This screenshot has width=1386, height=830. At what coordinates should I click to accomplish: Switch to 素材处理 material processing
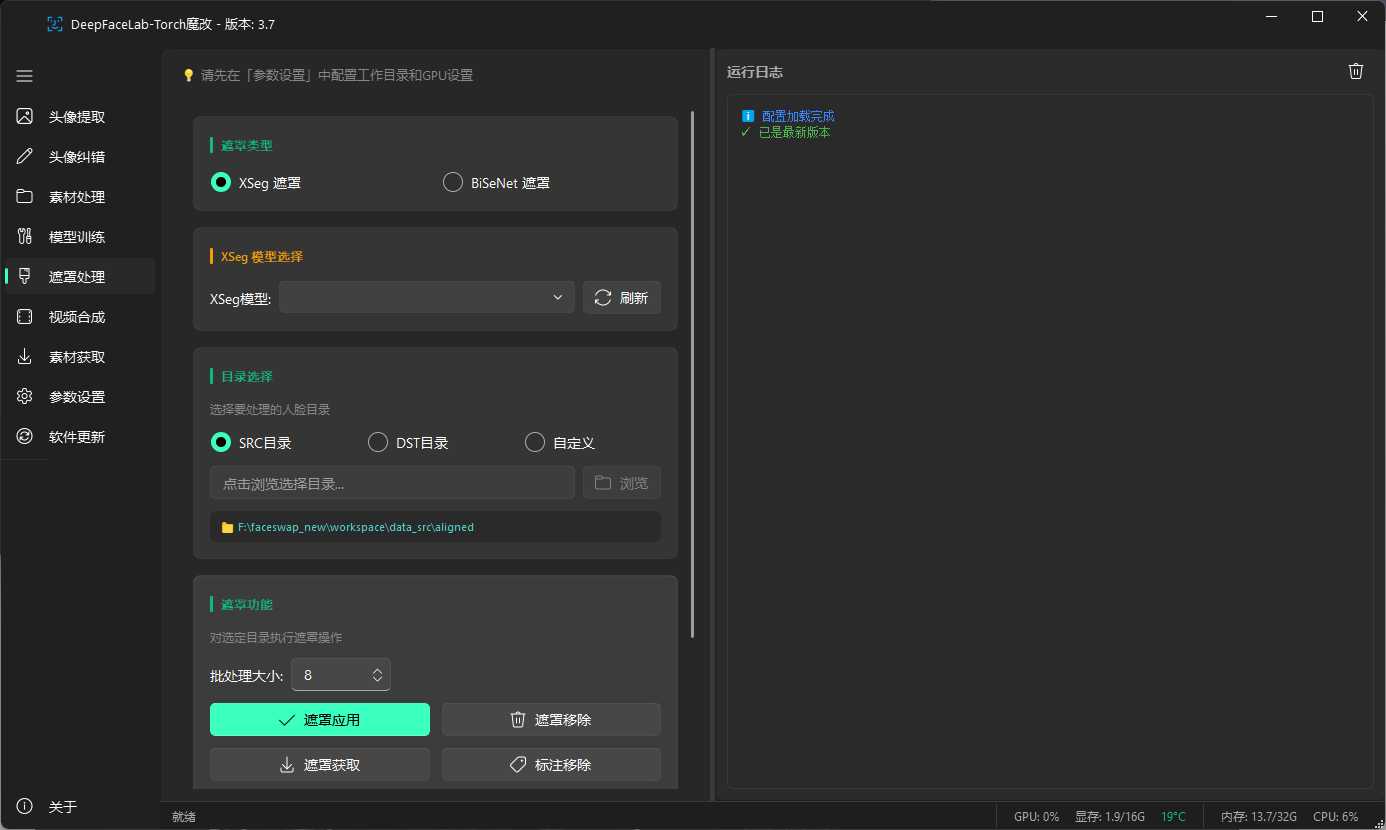pyautogui.click(x=77, y=197)
